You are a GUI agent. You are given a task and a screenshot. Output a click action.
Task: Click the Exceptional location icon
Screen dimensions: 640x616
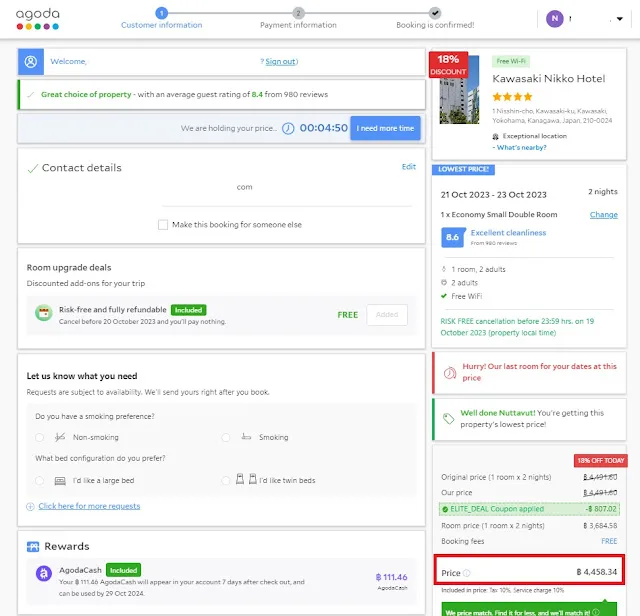(496, 136)
